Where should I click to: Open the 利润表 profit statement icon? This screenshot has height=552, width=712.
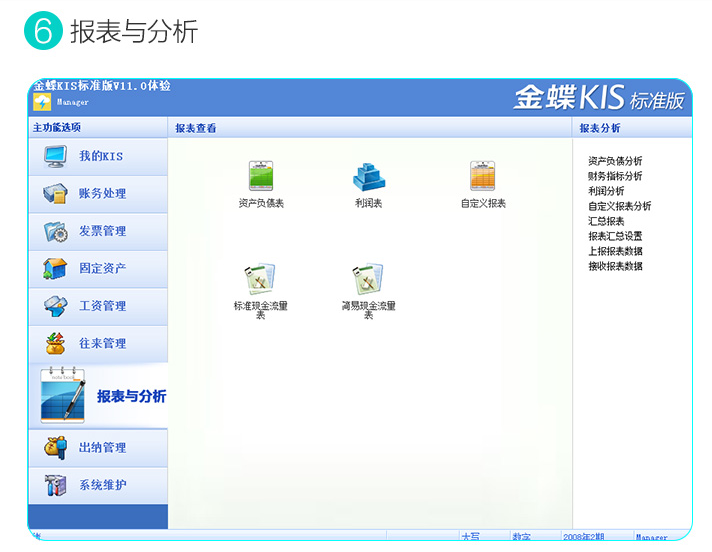368,177
